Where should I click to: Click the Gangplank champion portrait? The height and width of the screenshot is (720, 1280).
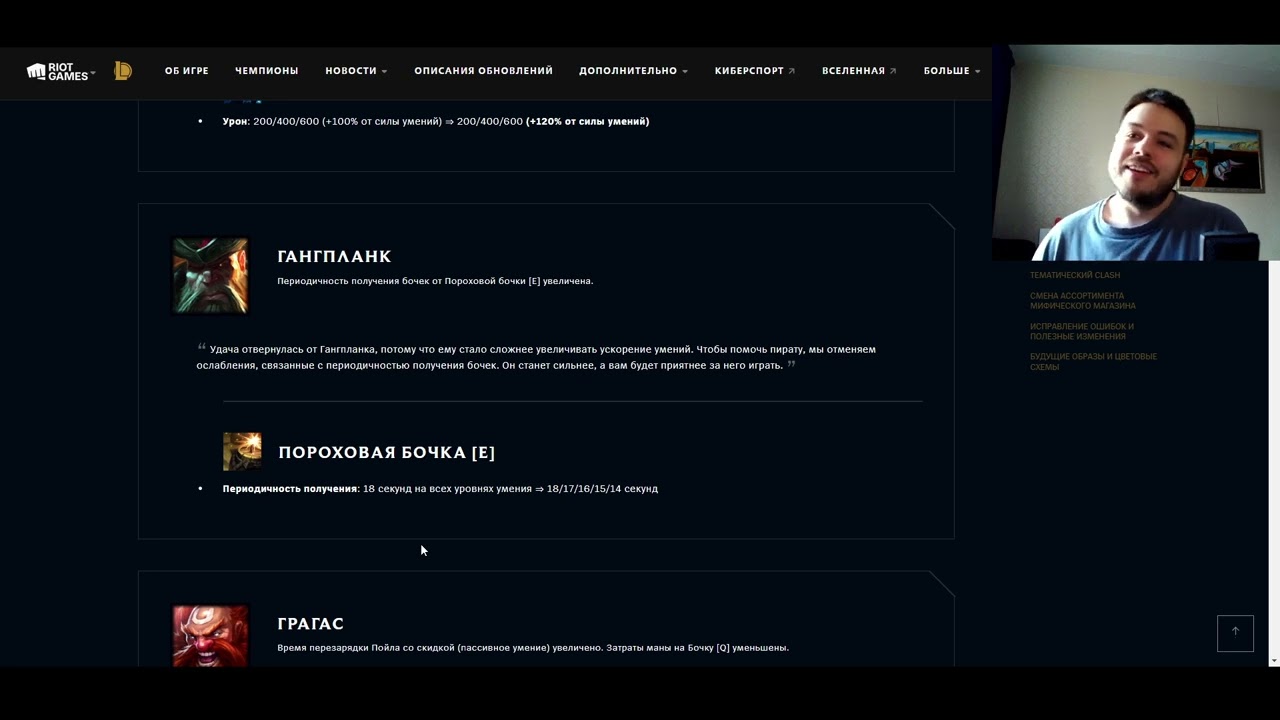click(210, 275)
